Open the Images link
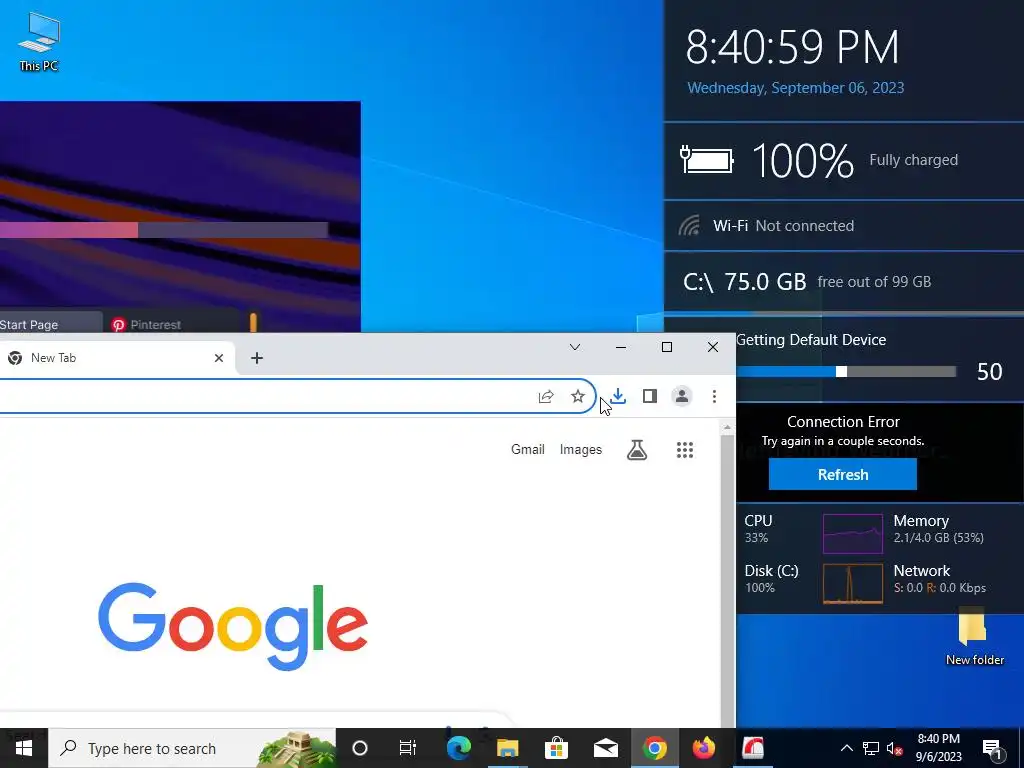This screenshot has height=768, width=1024. click(581, 449)
